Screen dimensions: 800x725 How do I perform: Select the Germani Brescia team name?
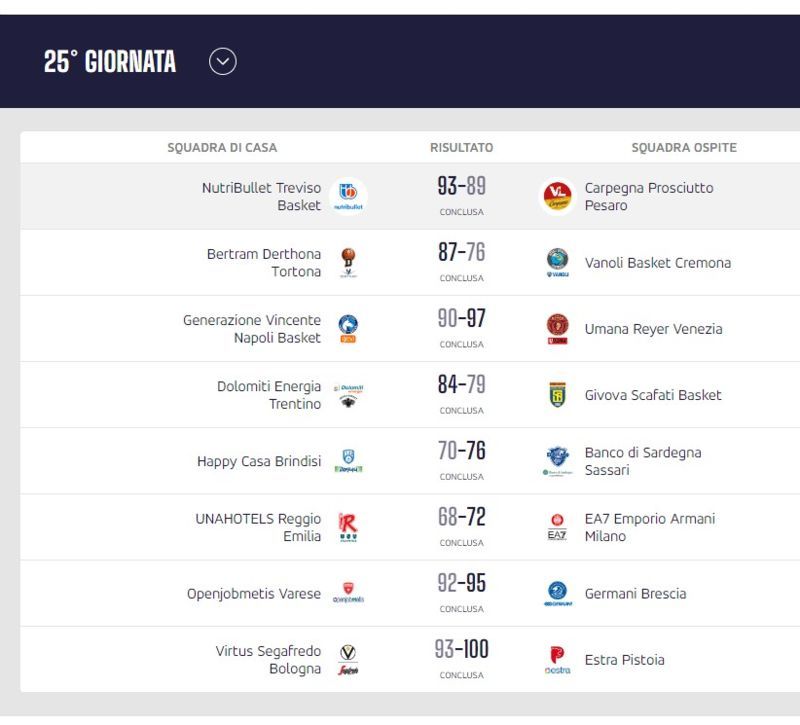pos(635,594)
